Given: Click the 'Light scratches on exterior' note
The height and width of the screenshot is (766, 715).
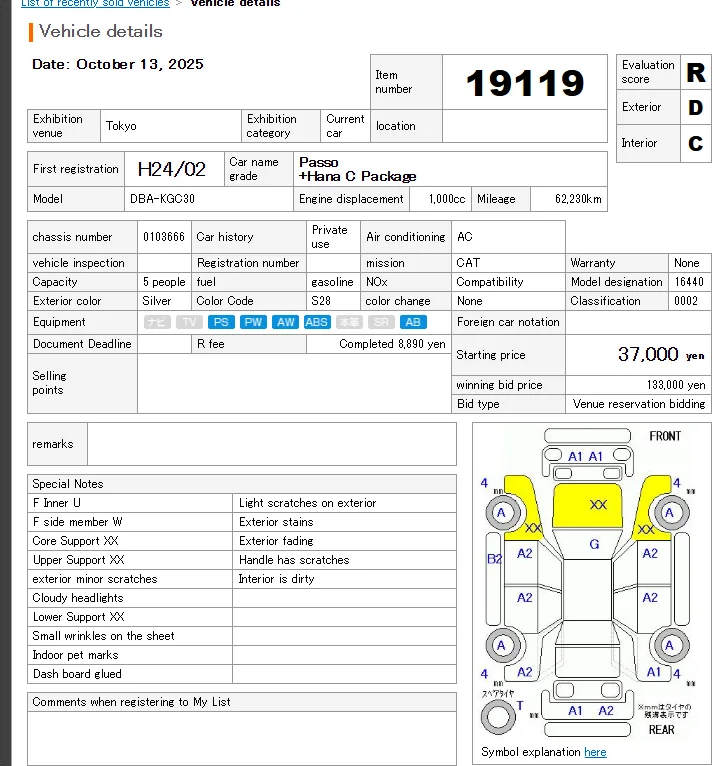Looking at the screenshot, I should [307, 503].
